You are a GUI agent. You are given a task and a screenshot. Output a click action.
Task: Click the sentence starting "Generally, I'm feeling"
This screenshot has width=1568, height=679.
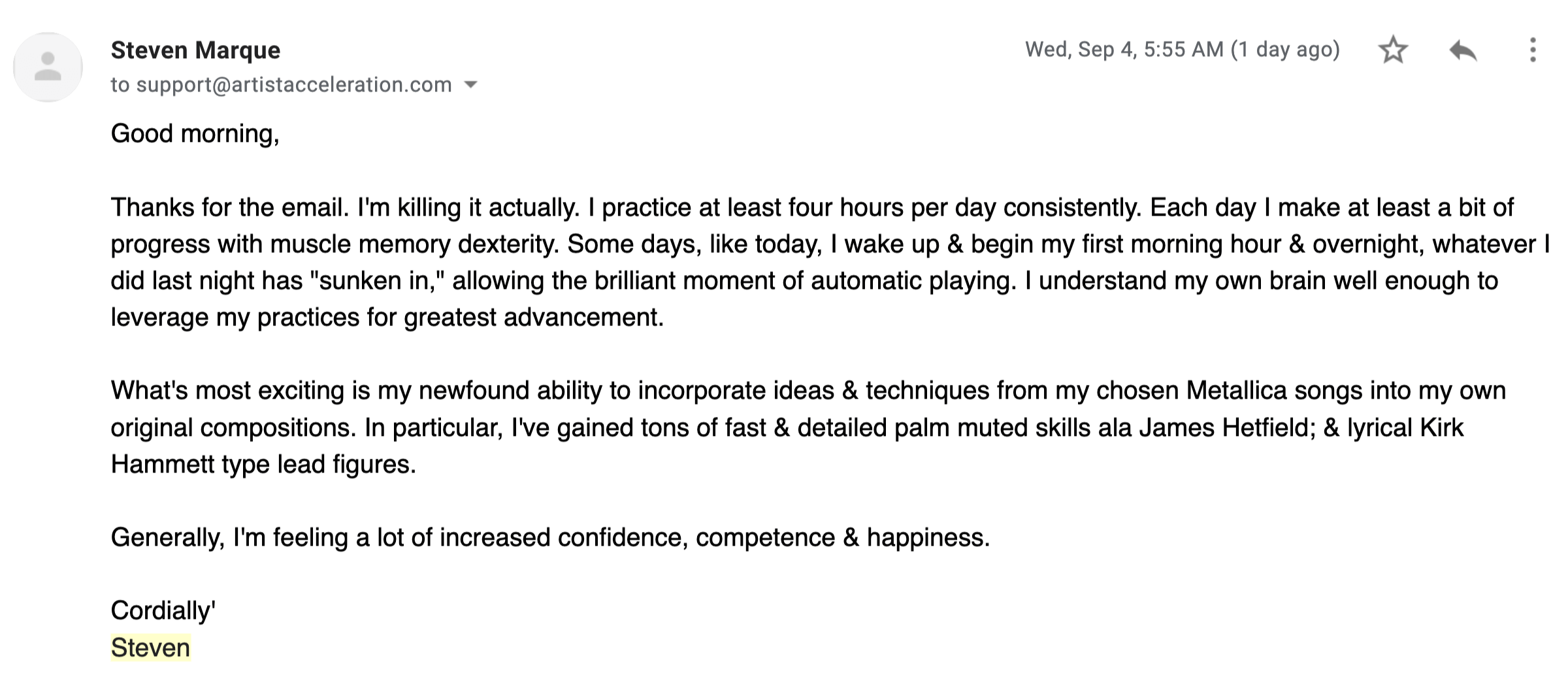click(x=550, y=537)
